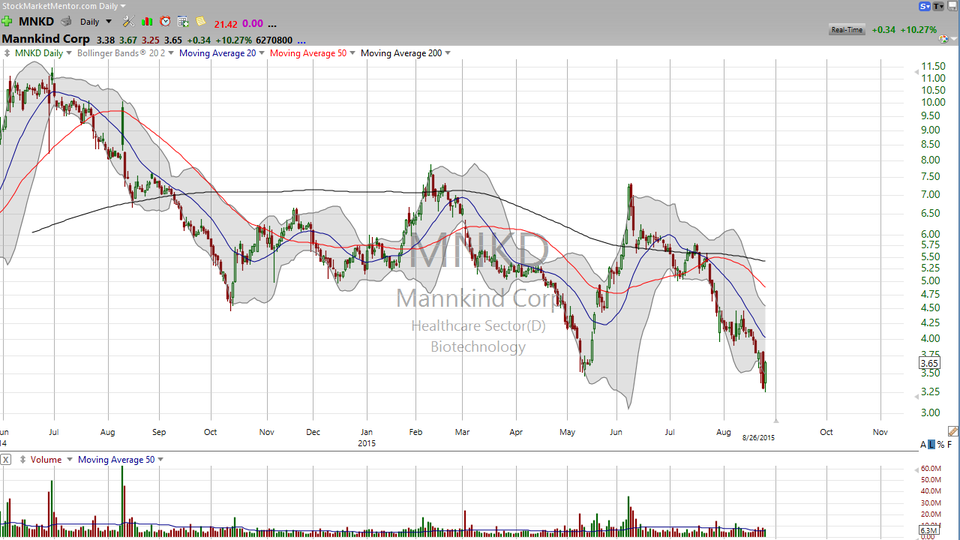960x540 pixels.
Task: Click the volume figure 6270800
Action: coord(274,40)
